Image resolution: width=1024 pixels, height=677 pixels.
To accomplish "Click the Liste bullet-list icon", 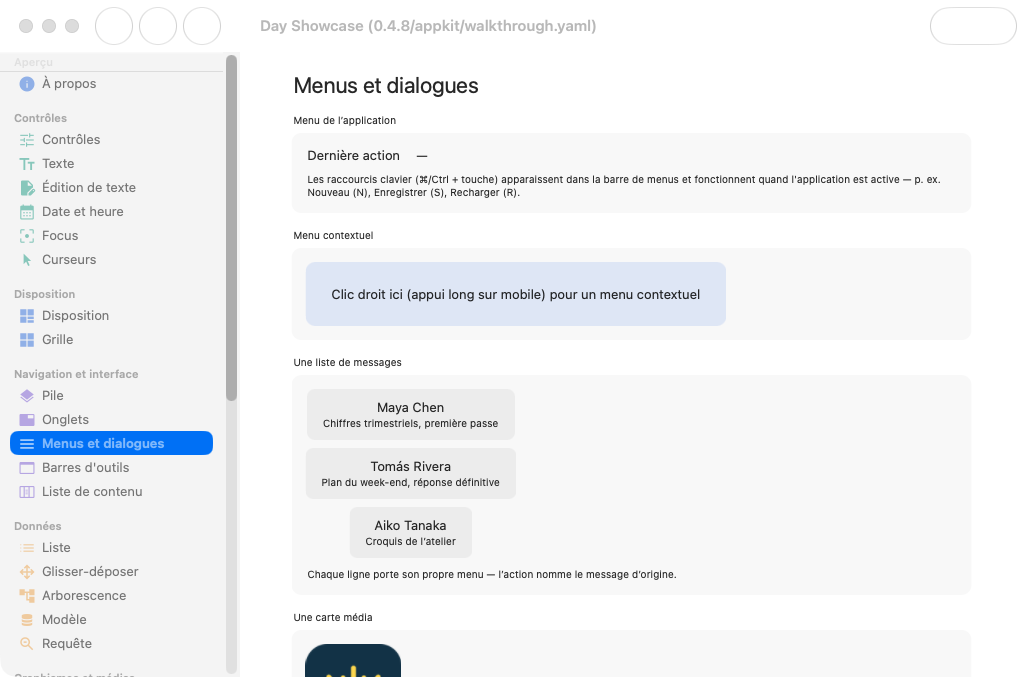I will click(27, 548).
